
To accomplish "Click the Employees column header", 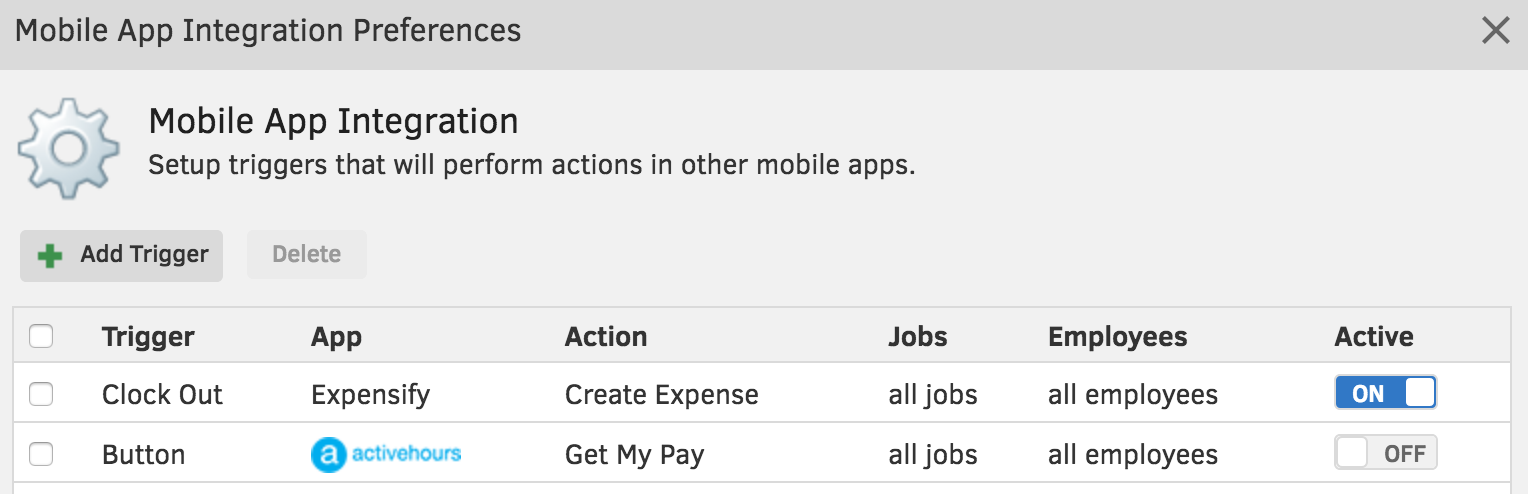I will pos(1118,337).
